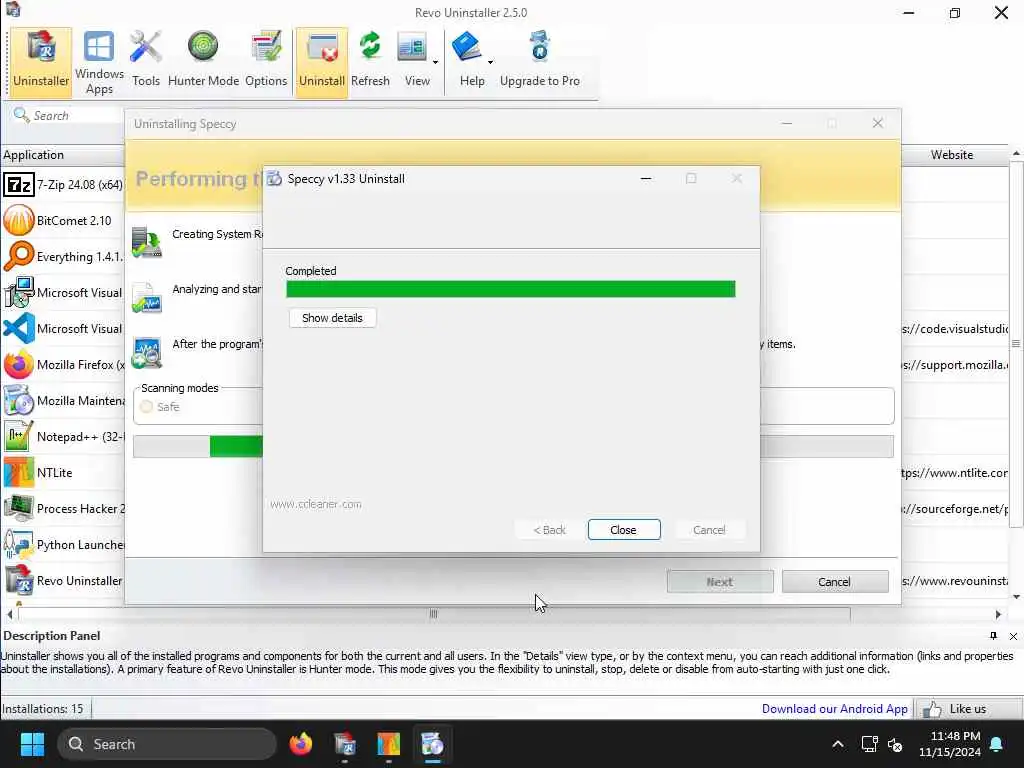The image size is (1024, 768).
Task: Open Firefox from the taskbar
Action: click(x=300, y=744)
